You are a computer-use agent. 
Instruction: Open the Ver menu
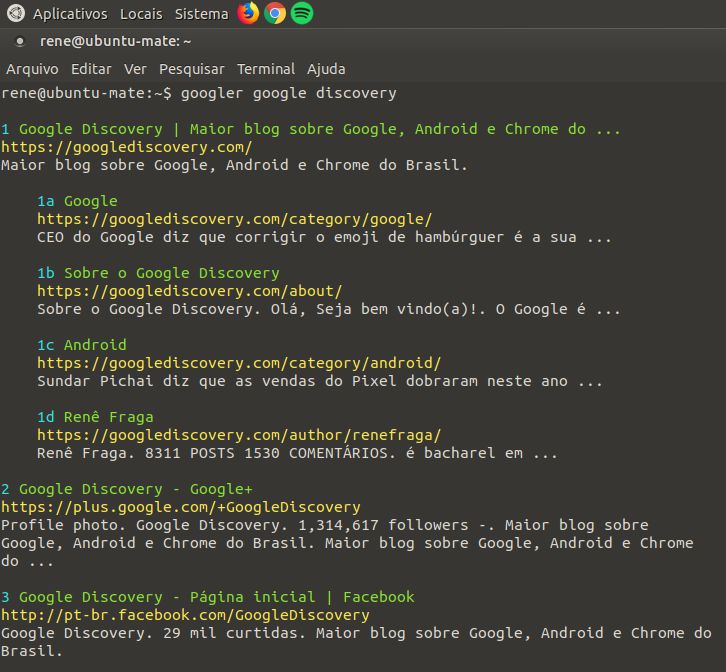(x=135, y=69)
